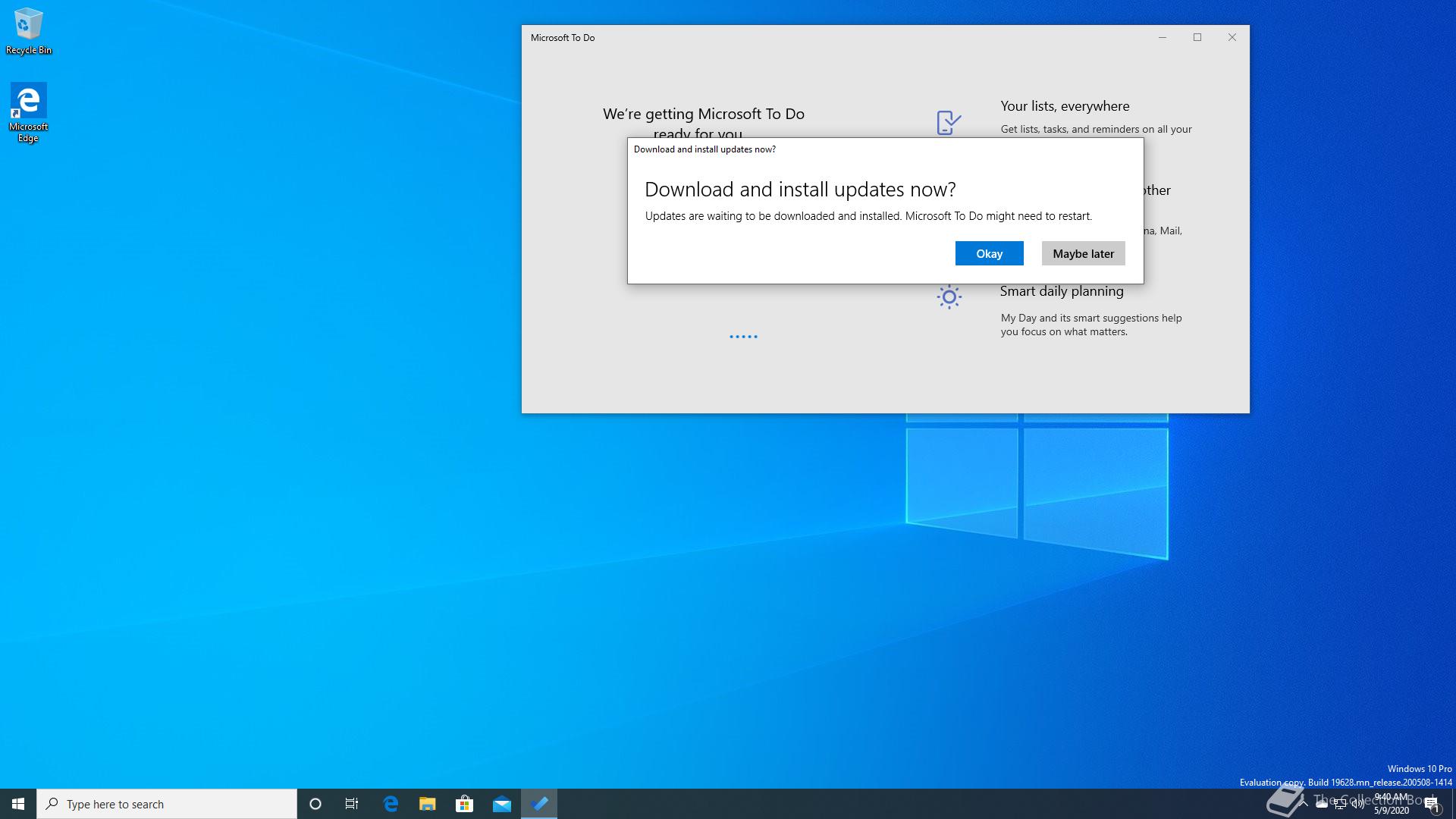
Task: Show hidden system tray icons
Action: coord(1303,804)
